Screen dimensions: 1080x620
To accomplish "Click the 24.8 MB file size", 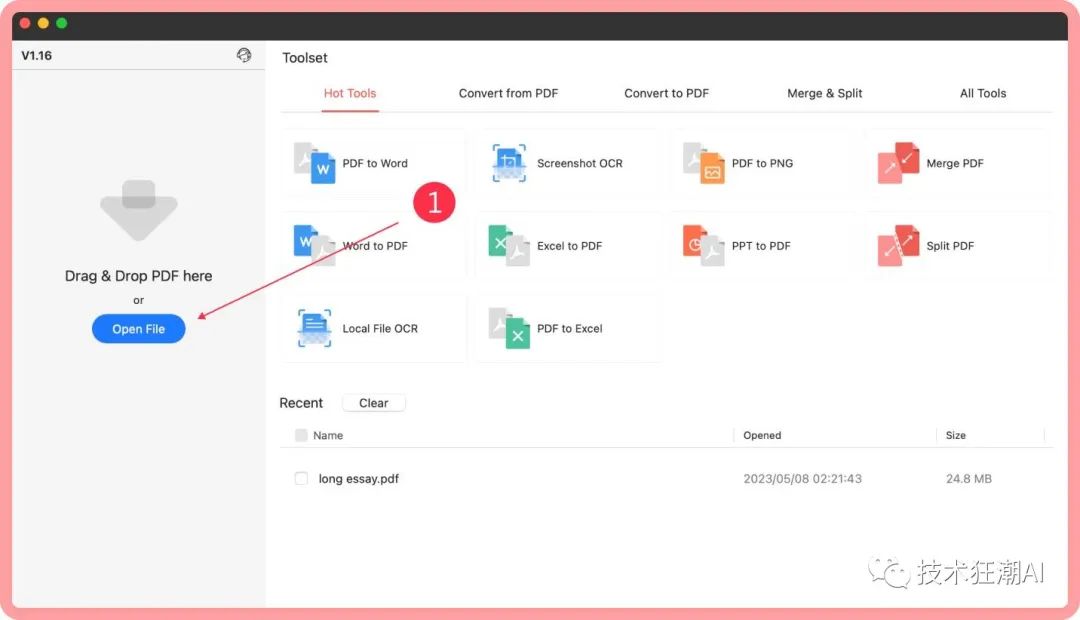I will point(968,479).
